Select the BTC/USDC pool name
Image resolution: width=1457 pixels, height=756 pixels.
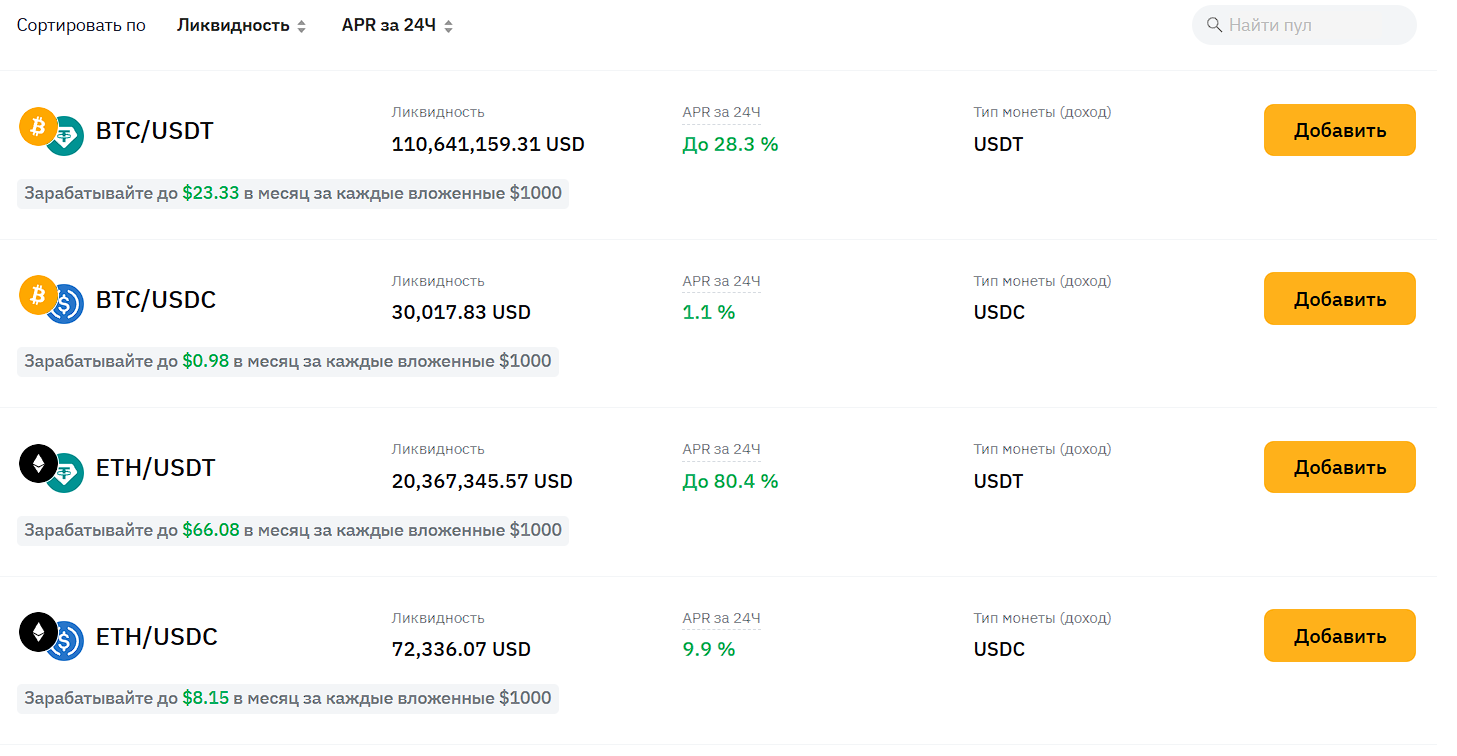point(156,299)
